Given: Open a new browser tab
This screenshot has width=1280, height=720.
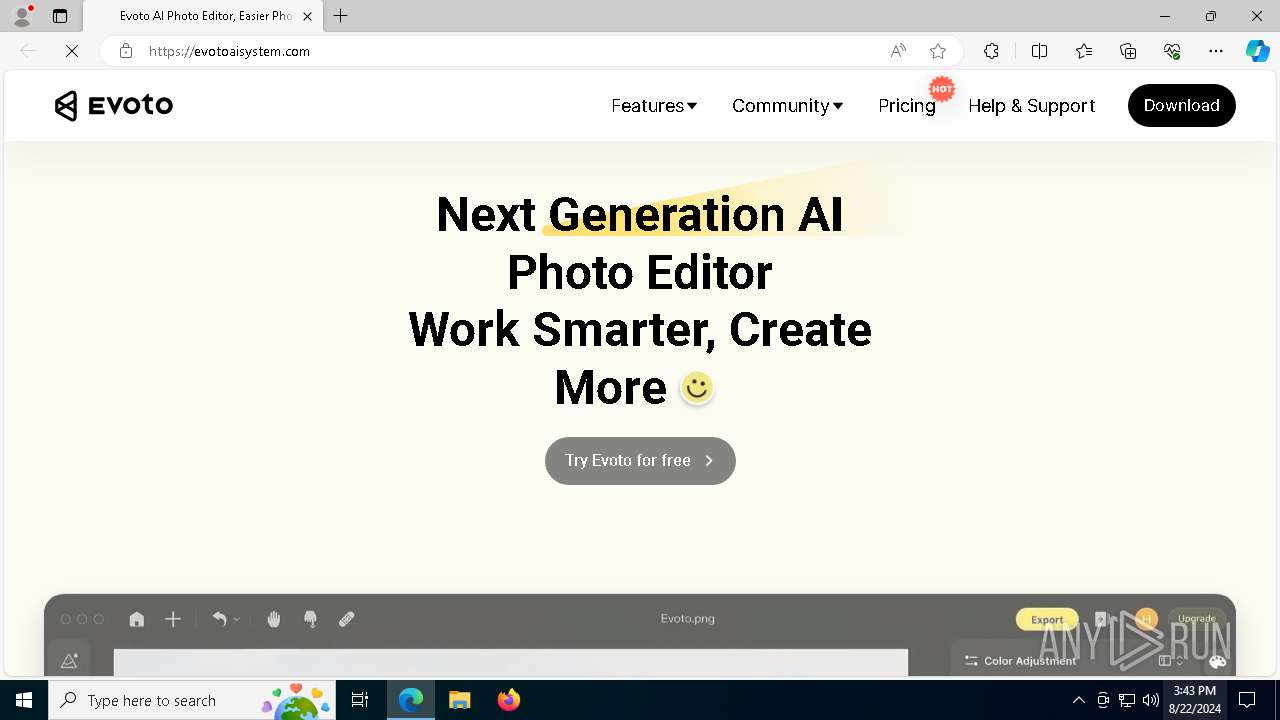Looking at the screenshot, I should click(341, 16).
